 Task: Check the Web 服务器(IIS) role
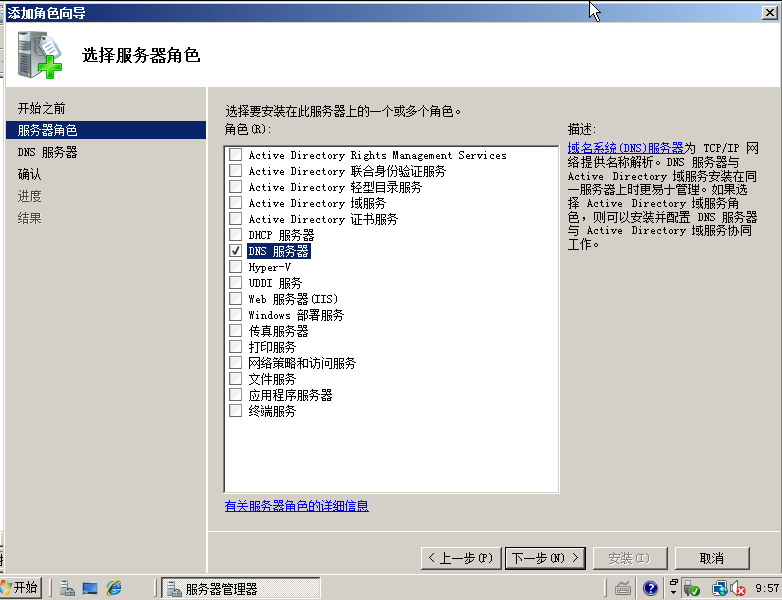pyautogui.click(x=235, y=298)
